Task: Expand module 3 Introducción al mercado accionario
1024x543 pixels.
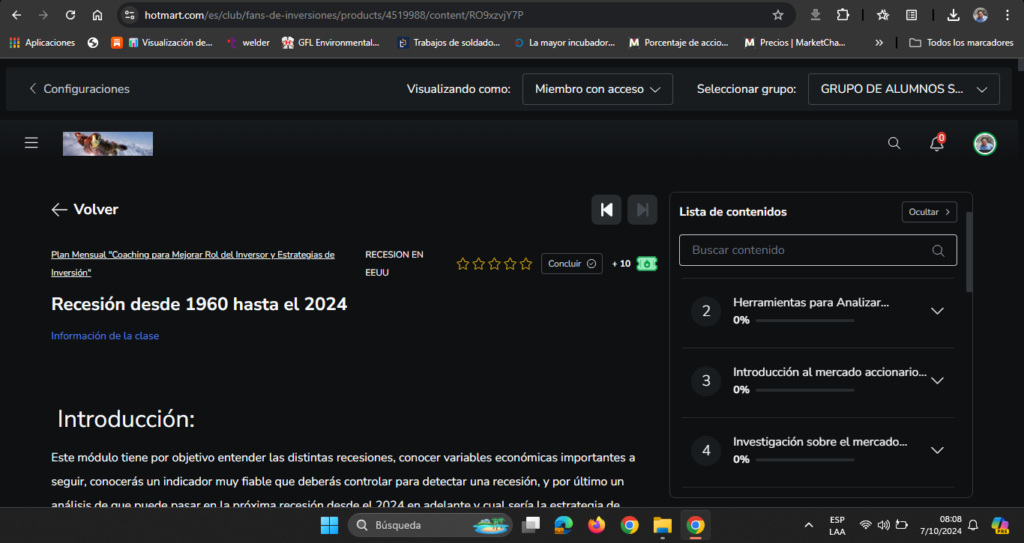Action: click(936, 380)
